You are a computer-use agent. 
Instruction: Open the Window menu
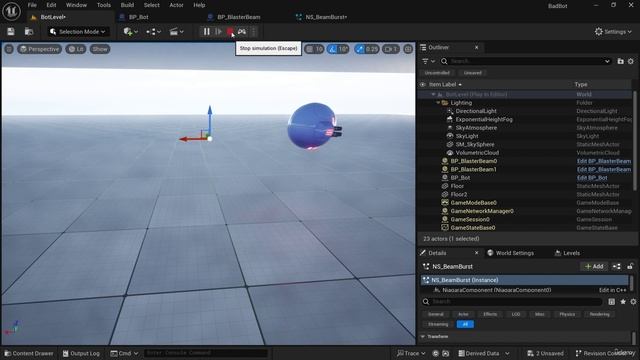tap(76, 5)
